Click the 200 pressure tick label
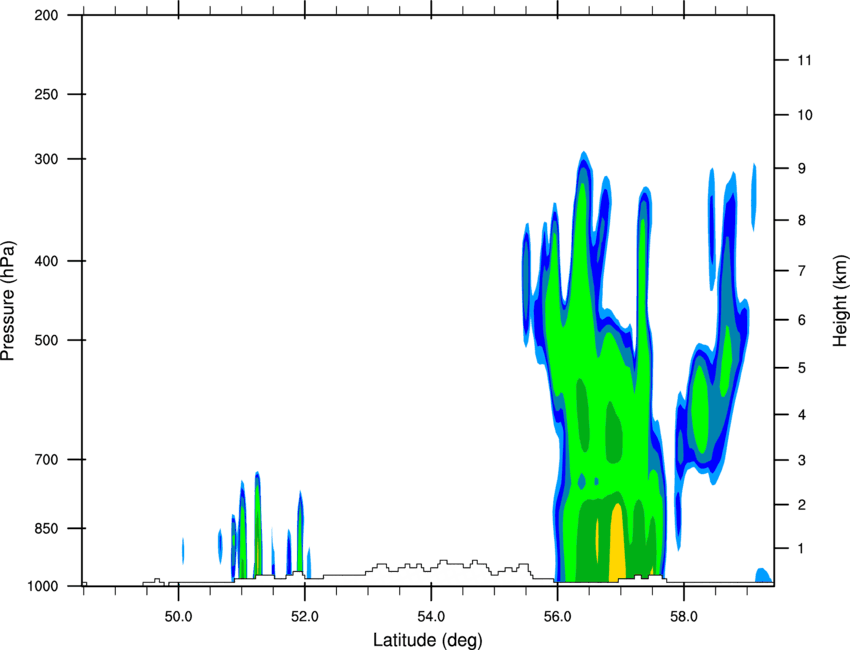Viewport: 850px width, 650px height. pos(47,16)
